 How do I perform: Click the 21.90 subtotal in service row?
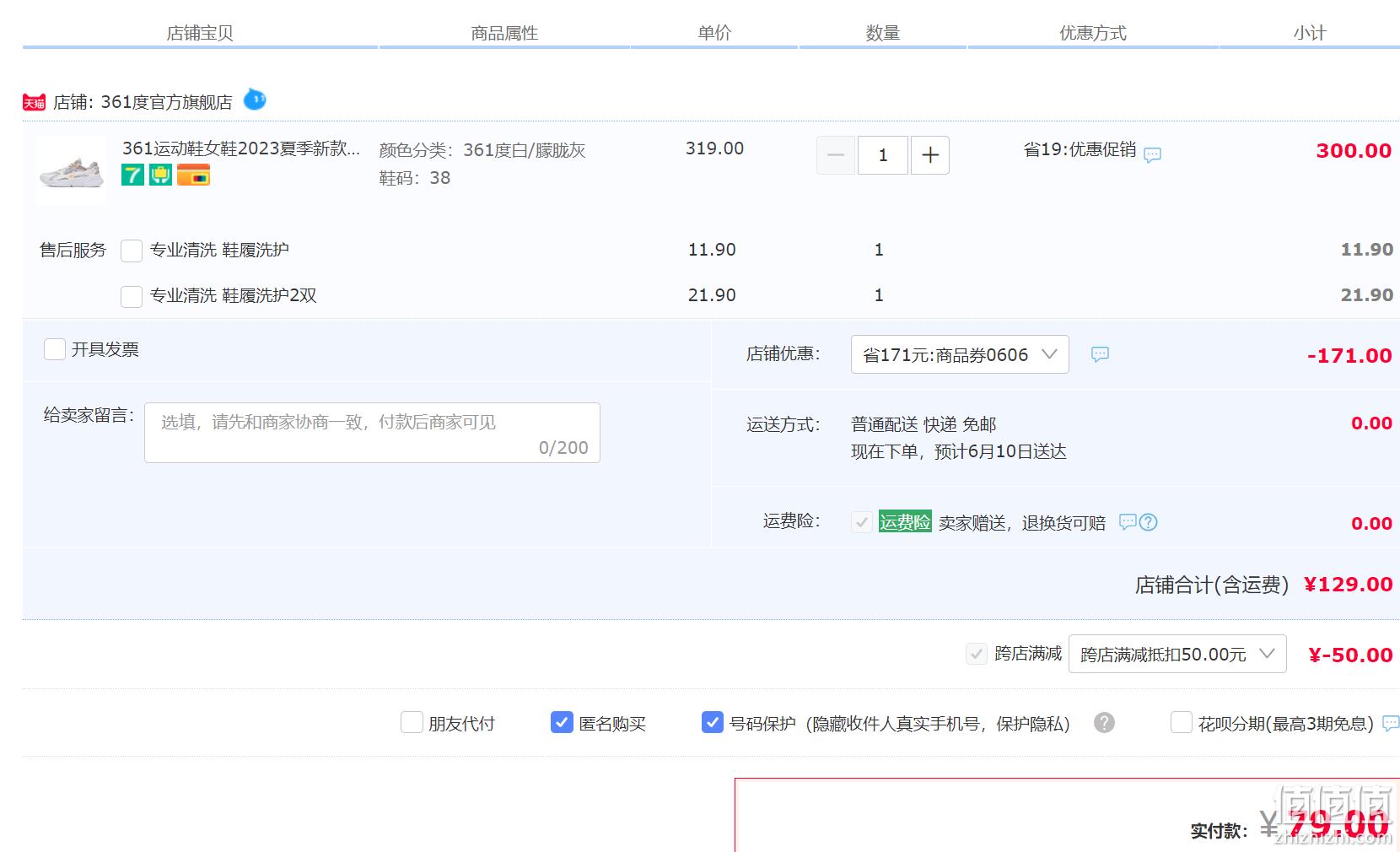click(1367, 295)
